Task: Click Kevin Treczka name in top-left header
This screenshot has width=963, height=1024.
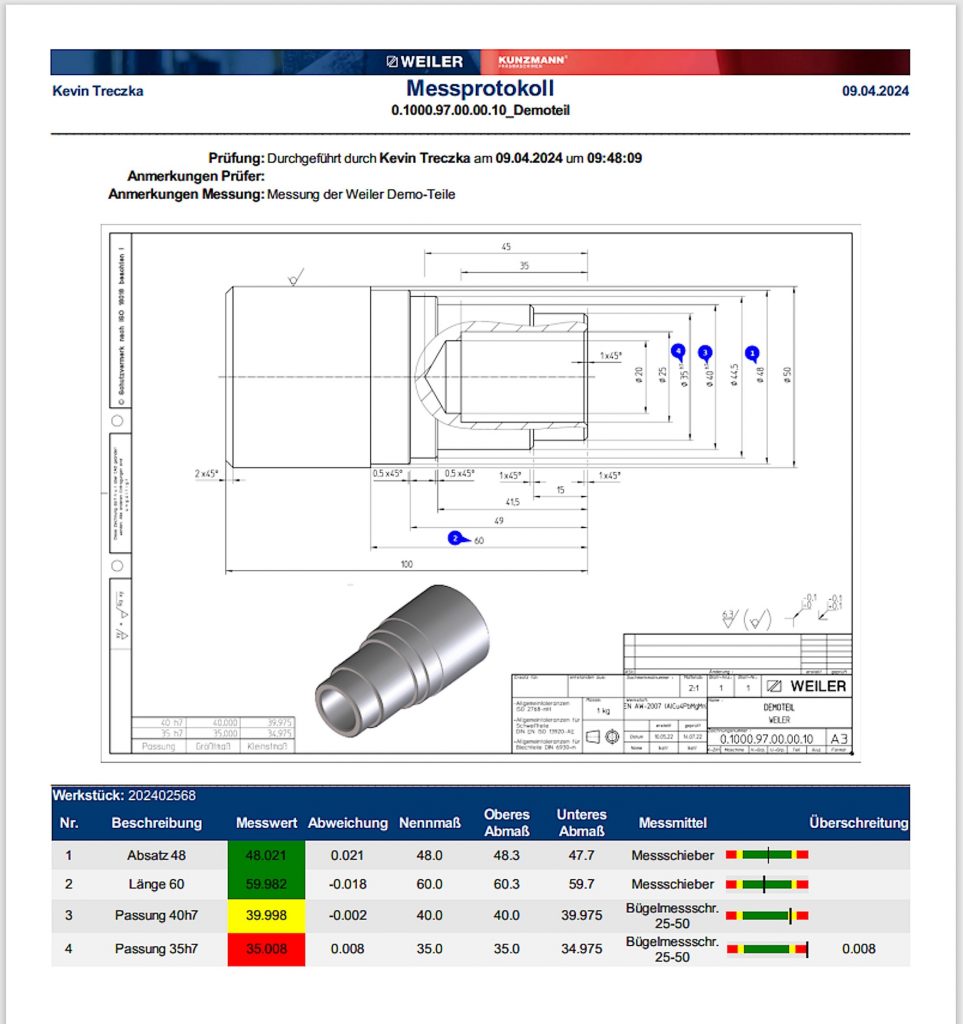Action: (97, 91)
